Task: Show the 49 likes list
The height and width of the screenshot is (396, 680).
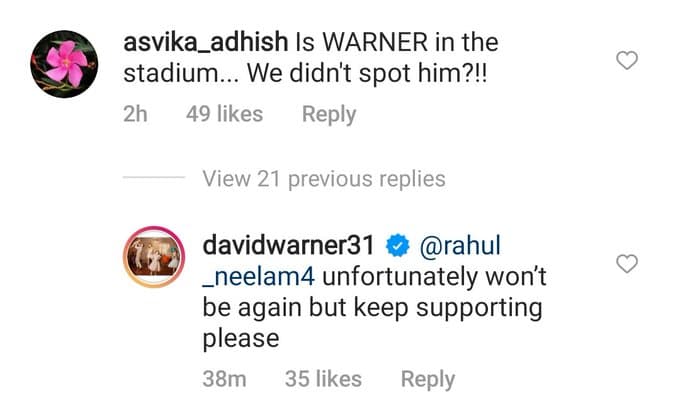Action: point(225,114)
